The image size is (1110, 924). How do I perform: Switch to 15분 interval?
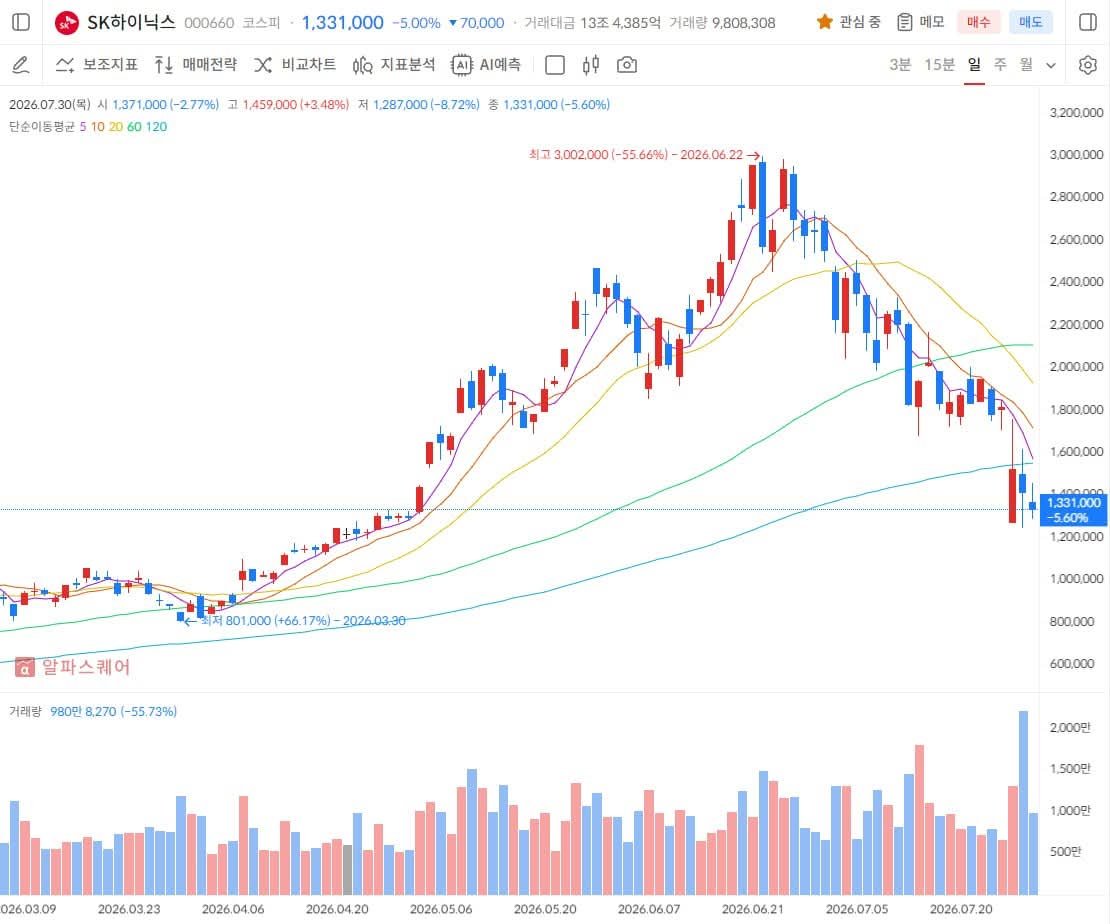[939, 64]
